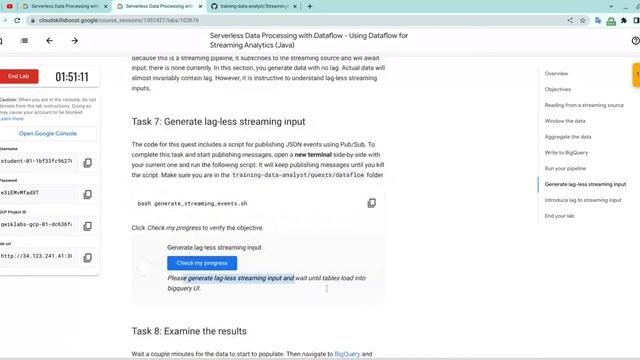640x360 pixels.
Task: Jump to Objectives section in outline
Action: (x=558, y=89)
